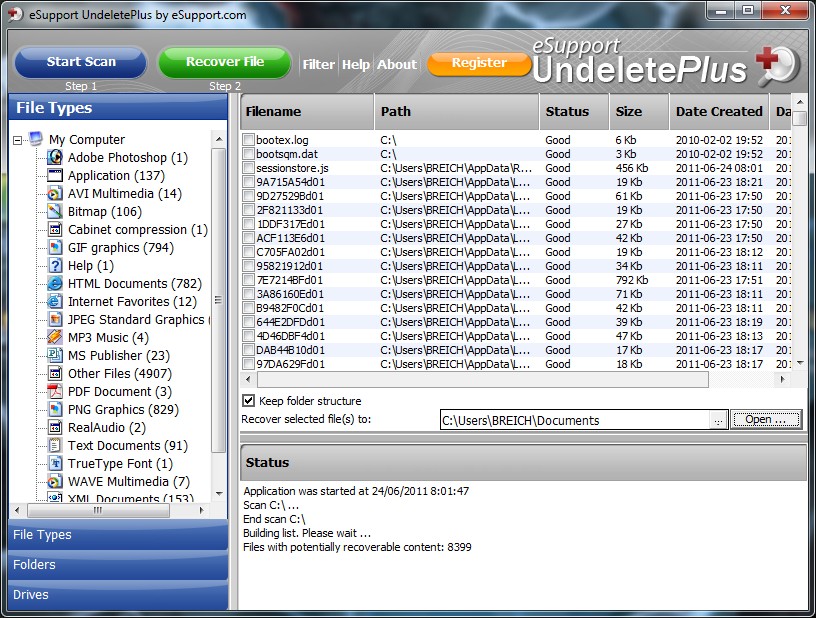Click the WAVE Multimedia icon
This screenshot has width=816, height=618.
coord(55,481)
